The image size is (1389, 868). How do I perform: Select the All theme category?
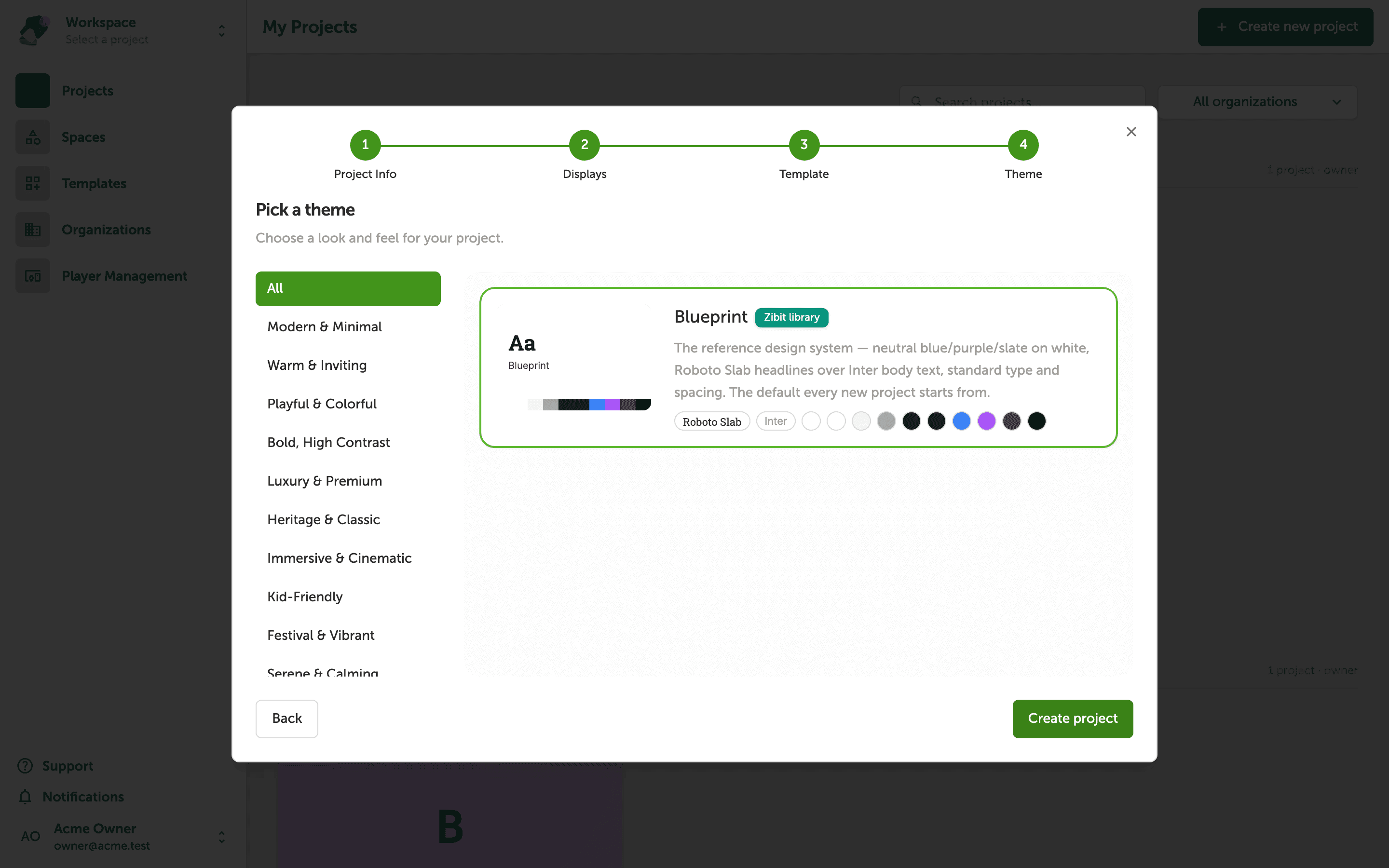(348, 288)
